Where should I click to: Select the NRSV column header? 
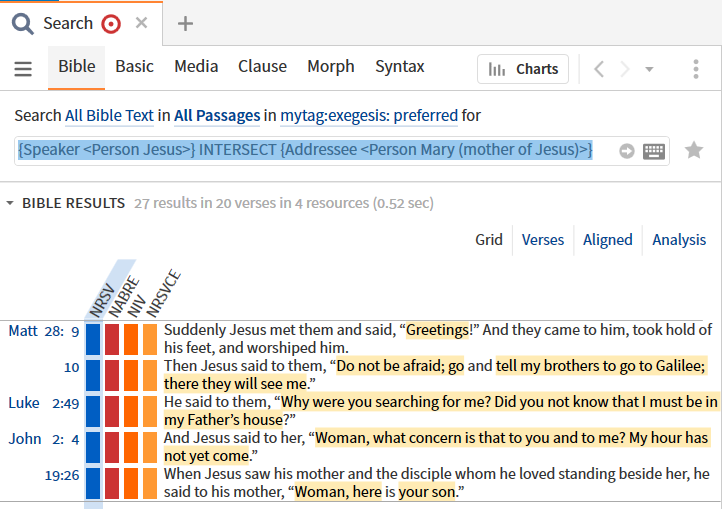click(x=102, y=300)
